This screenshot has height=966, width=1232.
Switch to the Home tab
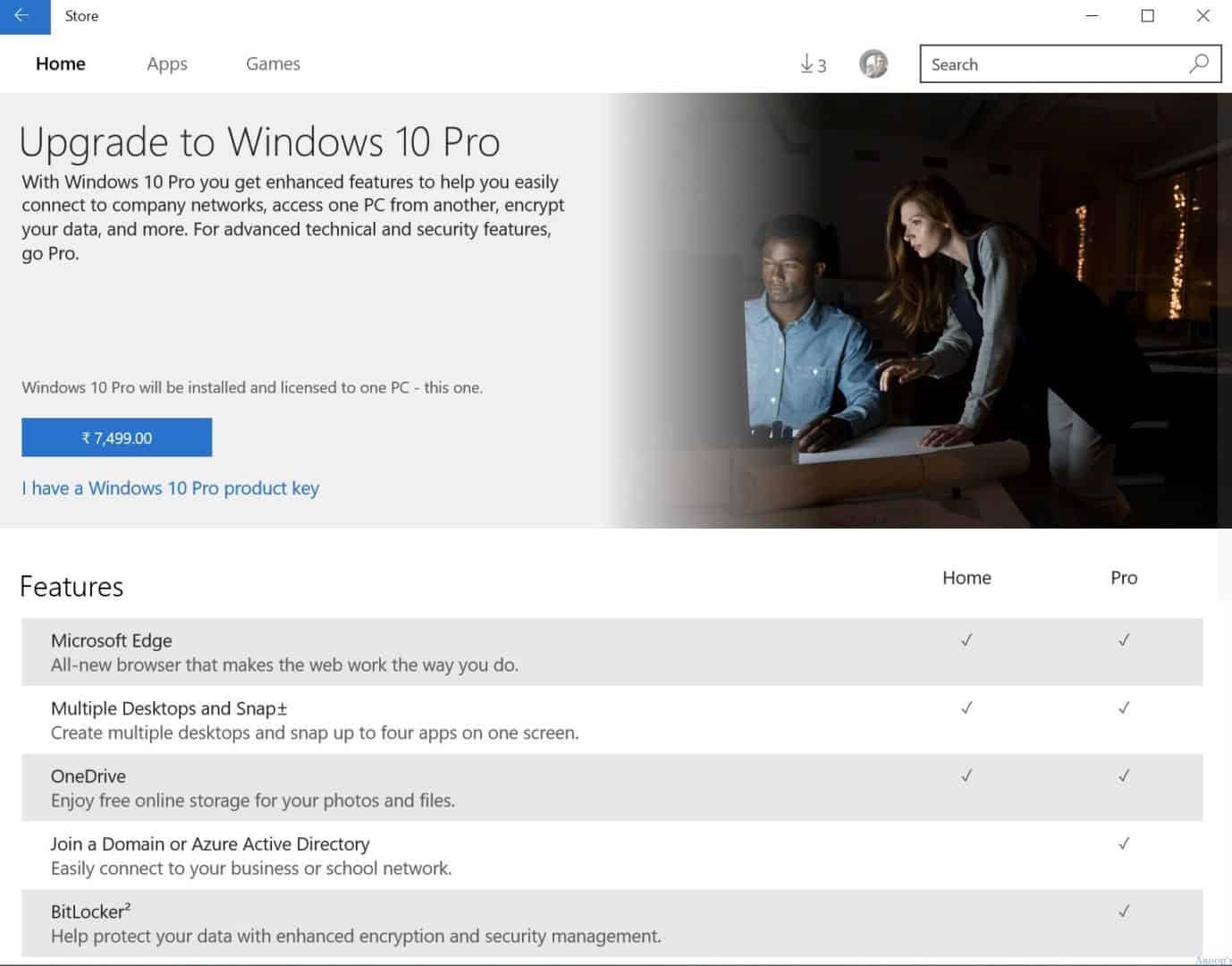pos(61,64)
